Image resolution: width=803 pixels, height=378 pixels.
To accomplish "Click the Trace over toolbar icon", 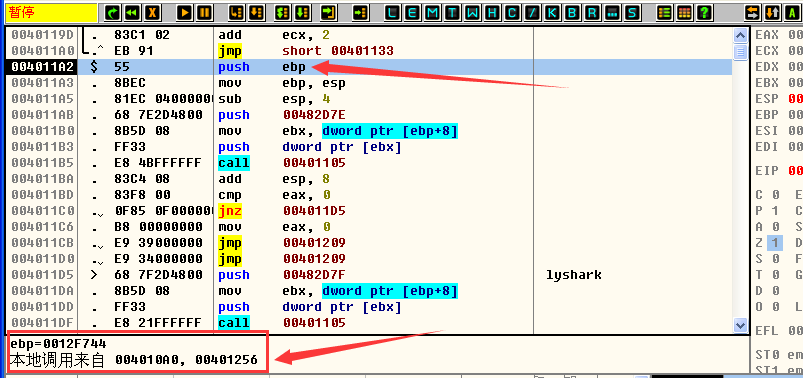I will coord(303,12).
